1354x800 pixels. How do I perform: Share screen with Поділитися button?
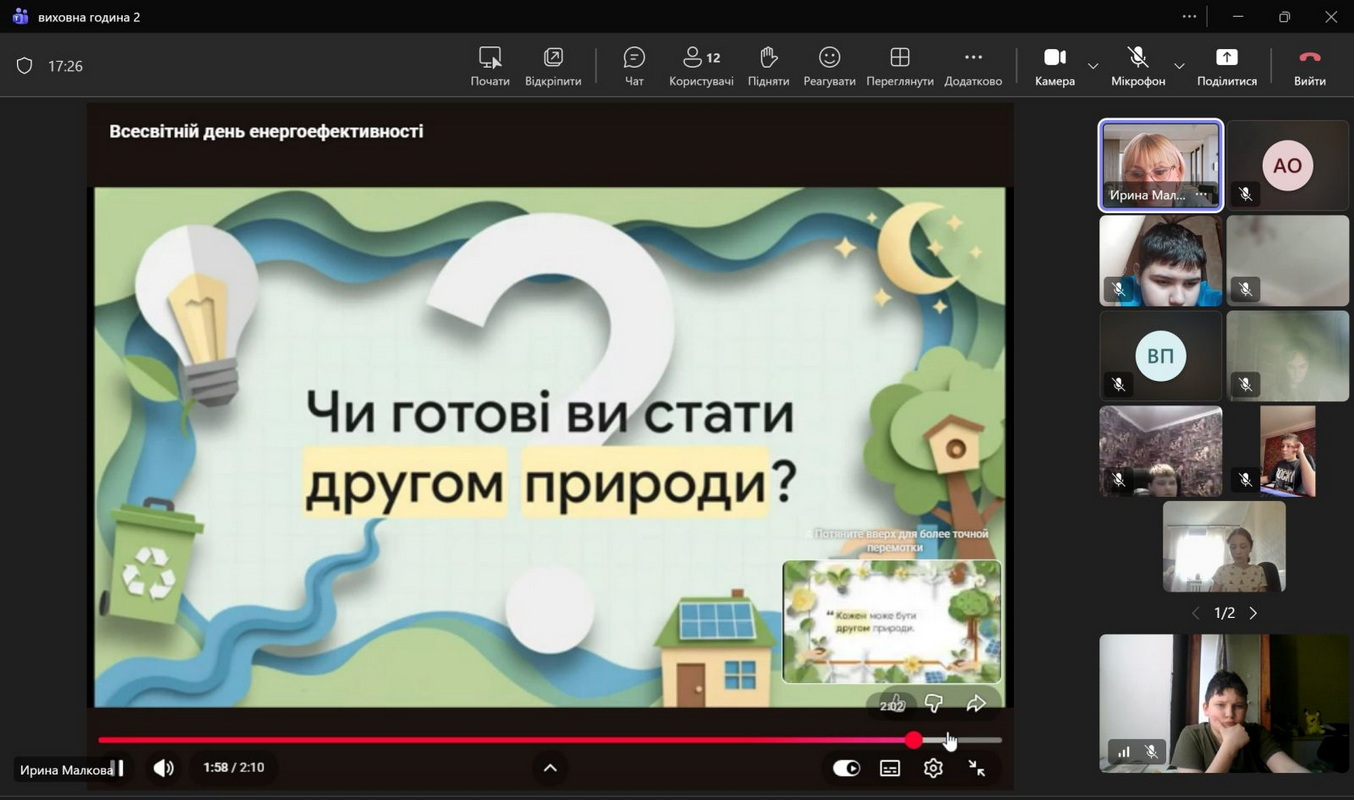(1226, 66)
